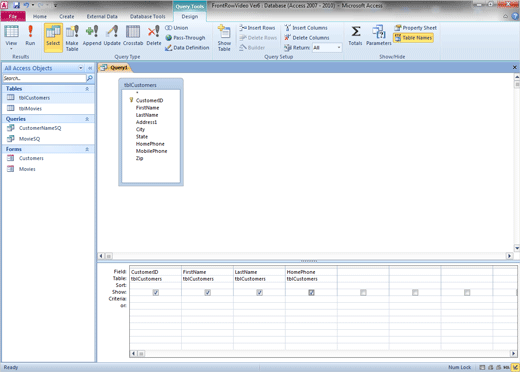Screen dimensions: 520x372
Task: Customize Quick Access Toolbar dropdown
Action: tap(55, 5)
